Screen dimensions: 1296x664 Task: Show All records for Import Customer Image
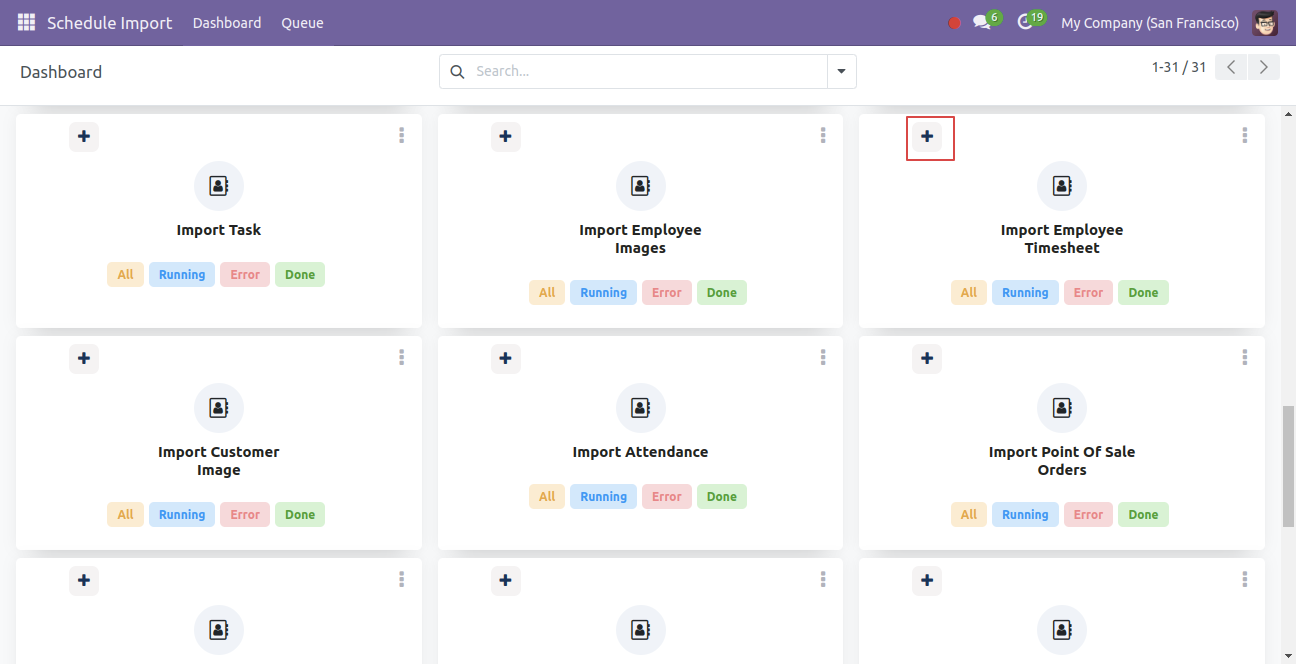[125, 515]
